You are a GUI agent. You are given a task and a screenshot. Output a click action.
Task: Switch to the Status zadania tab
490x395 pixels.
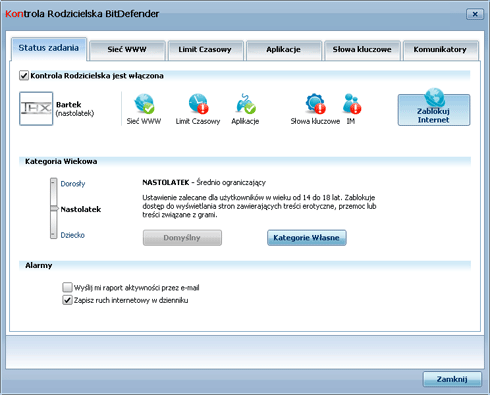pyautogui.click(x=49, y=49)
